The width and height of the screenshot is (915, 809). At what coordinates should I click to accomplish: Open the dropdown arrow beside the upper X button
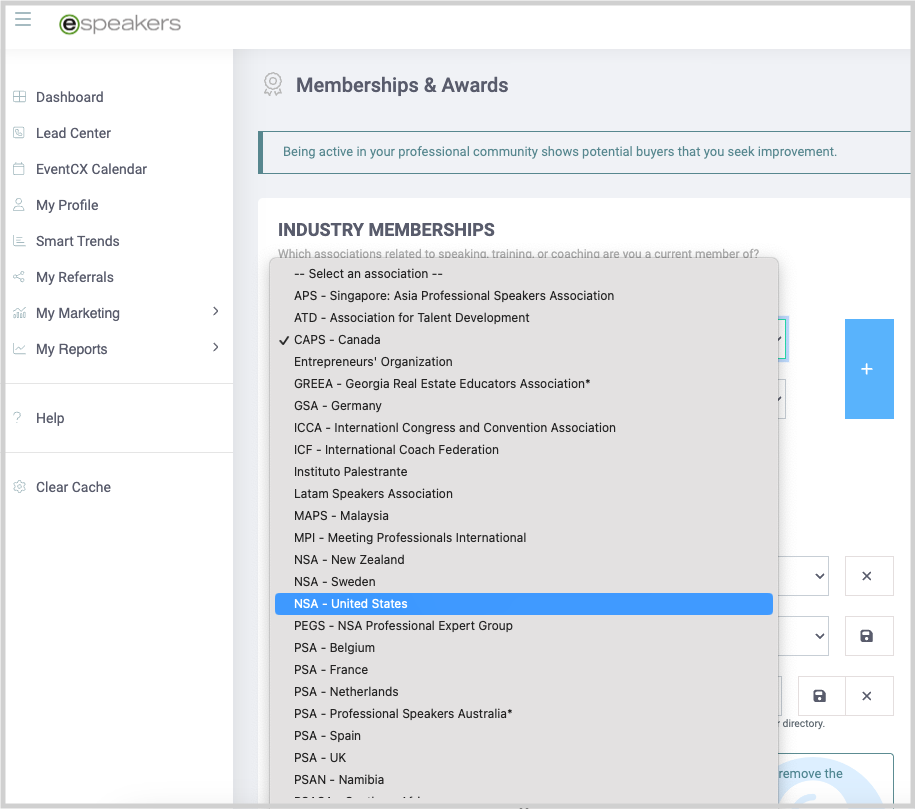coord(820,576)
